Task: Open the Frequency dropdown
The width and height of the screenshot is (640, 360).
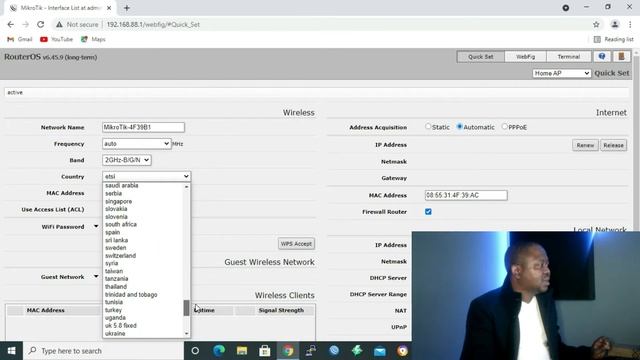Action: click(x=136, y=144)
